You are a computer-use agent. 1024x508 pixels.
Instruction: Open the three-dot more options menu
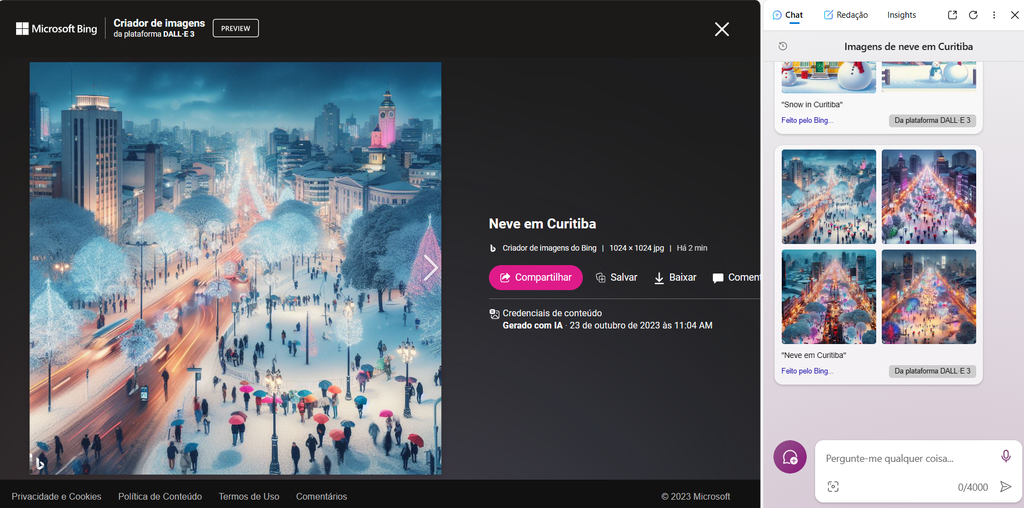[994, 15]
